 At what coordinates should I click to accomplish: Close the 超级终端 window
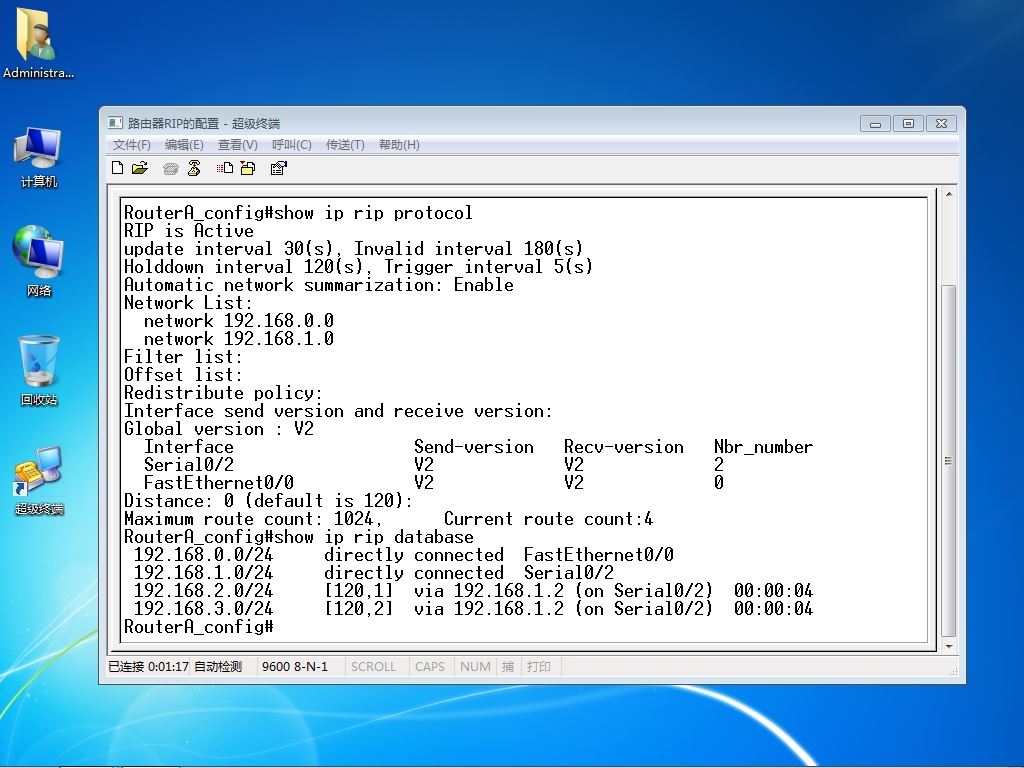point(941,123)
